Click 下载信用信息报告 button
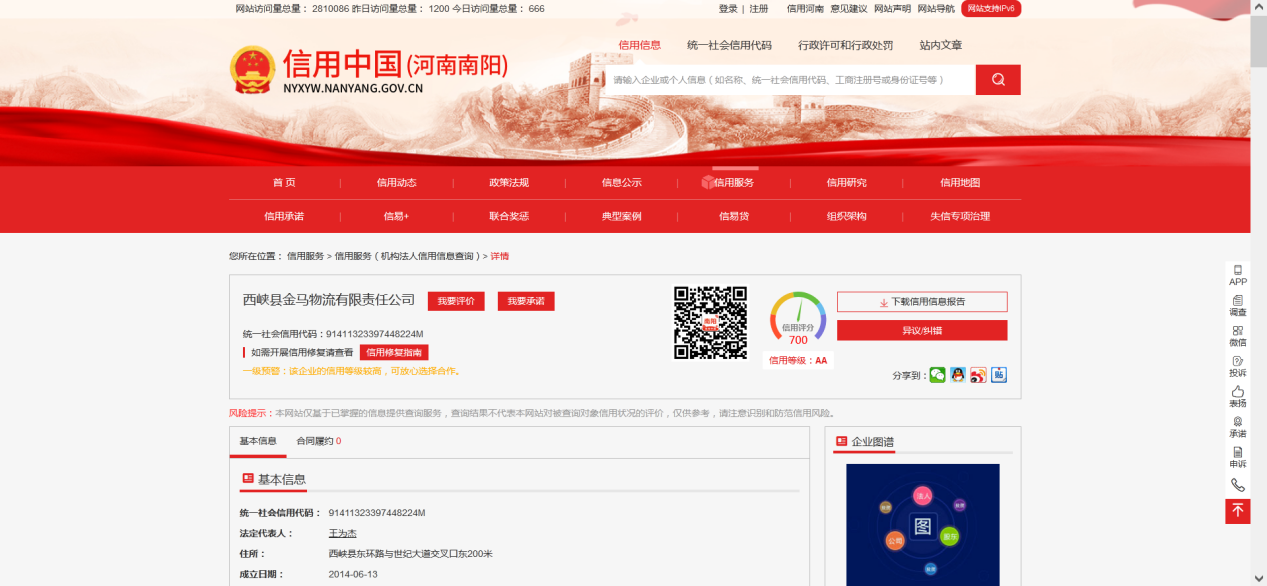 (x=922, y=301)
